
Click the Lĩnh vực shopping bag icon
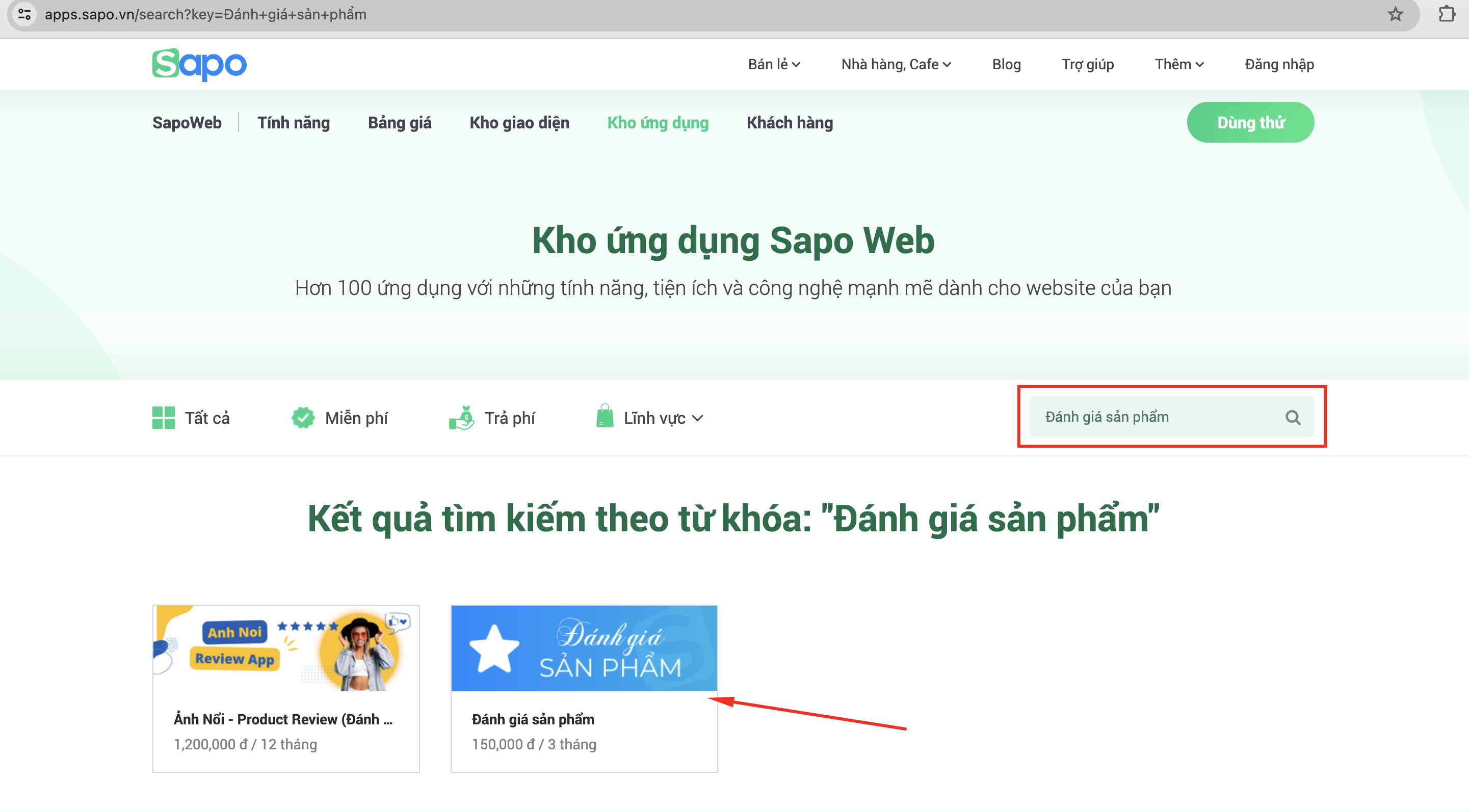tap(605, 416)
